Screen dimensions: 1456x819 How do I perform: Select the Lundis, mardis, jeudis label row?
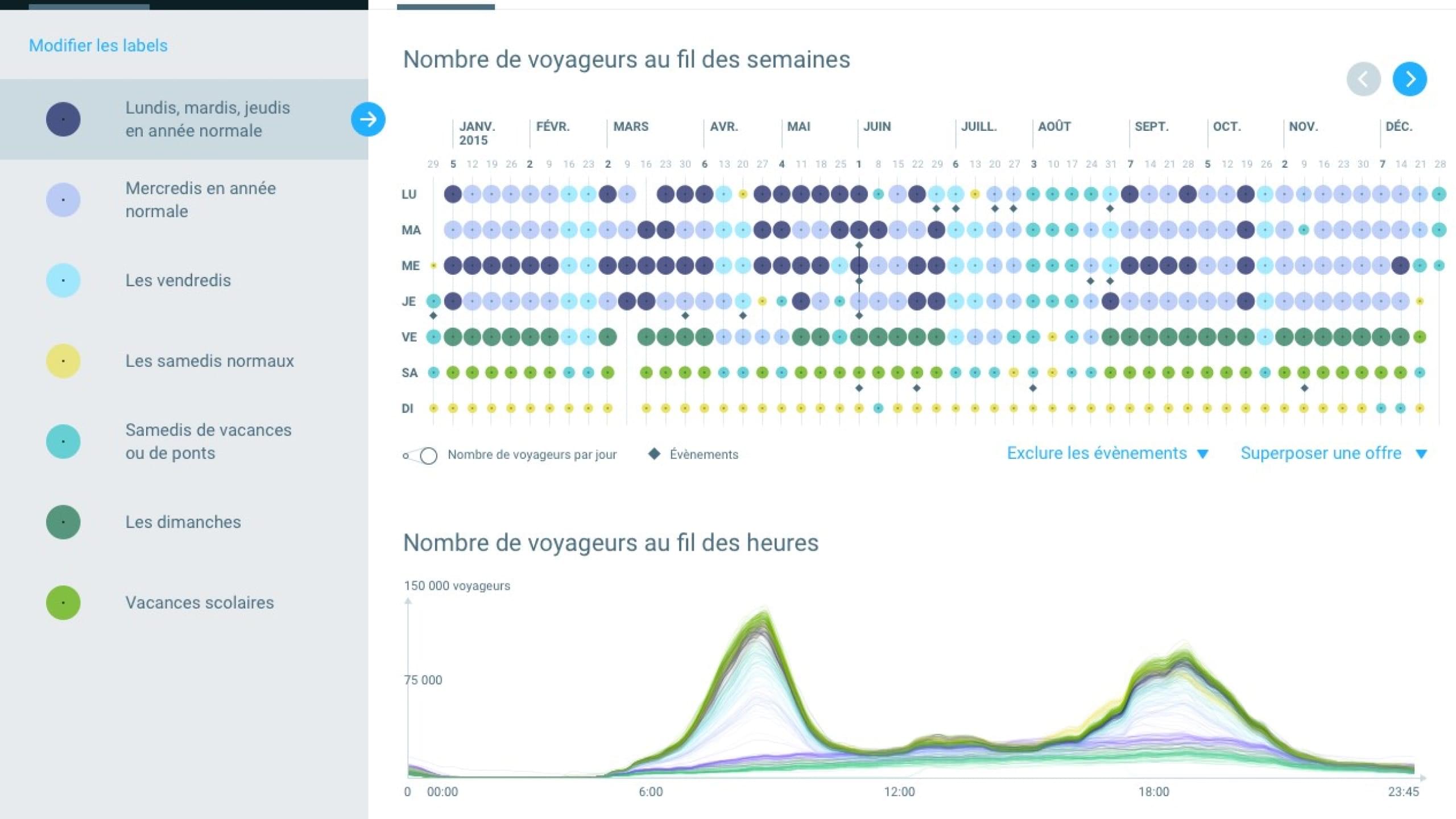(x=184, y=119)
